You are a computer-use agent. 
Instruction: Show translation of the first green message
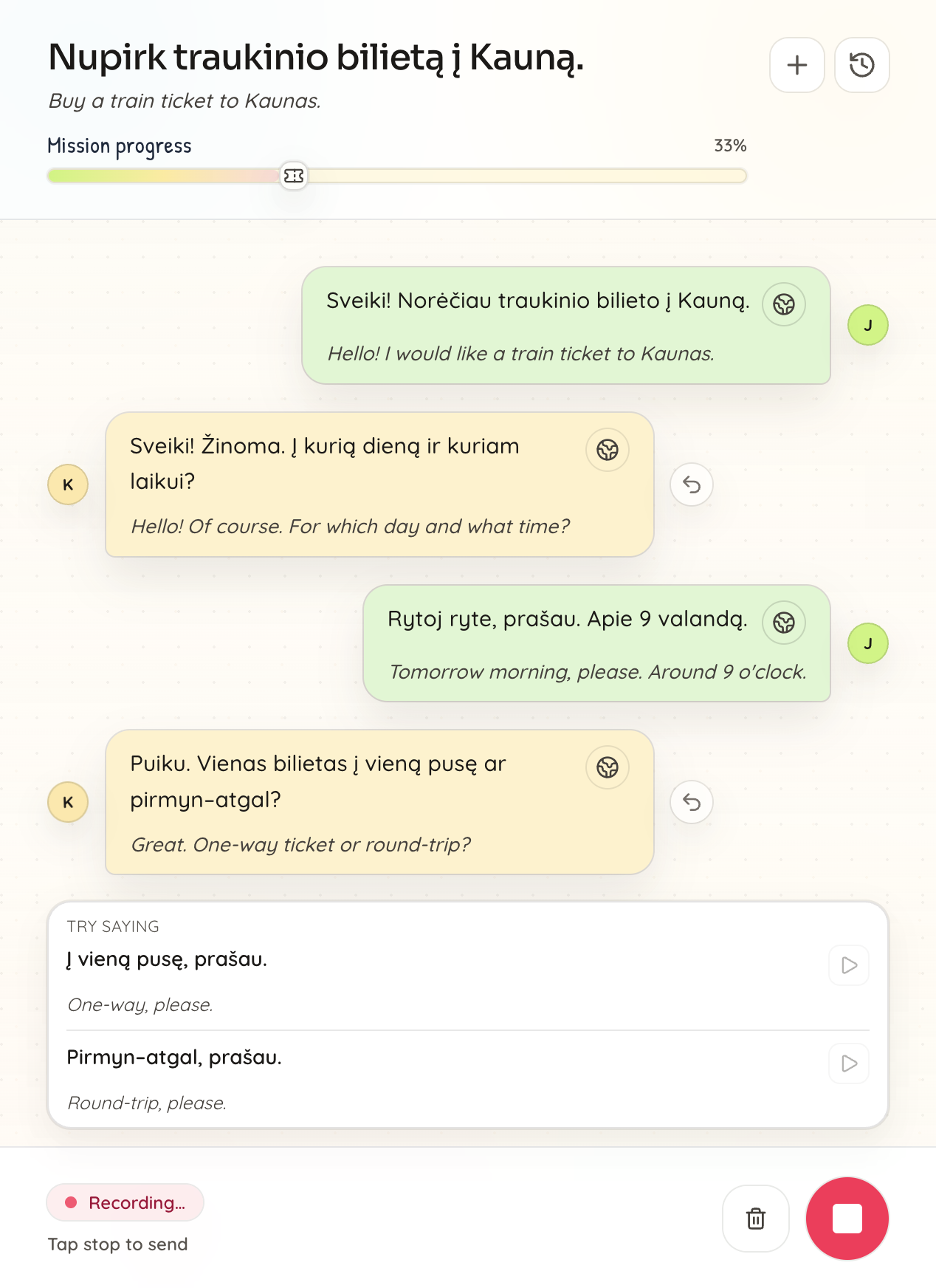pyautogui.click(x=783, y=304)
